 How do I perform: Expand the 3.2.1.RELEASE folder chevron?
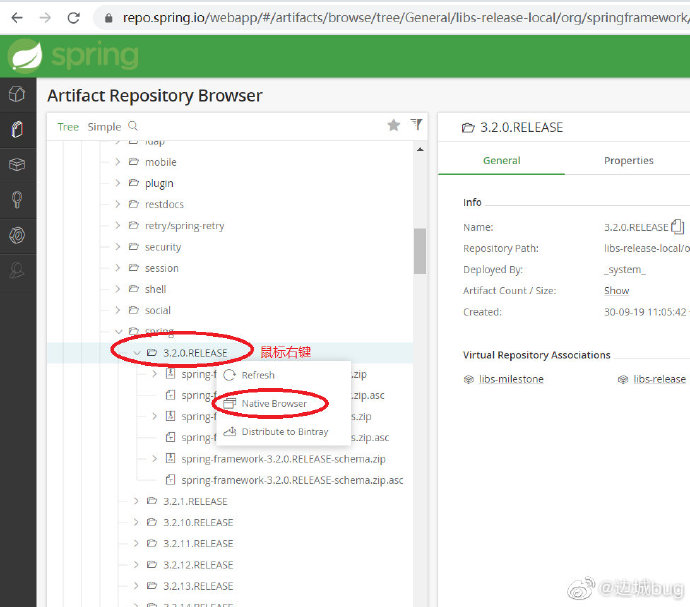(x=136, y=501)
